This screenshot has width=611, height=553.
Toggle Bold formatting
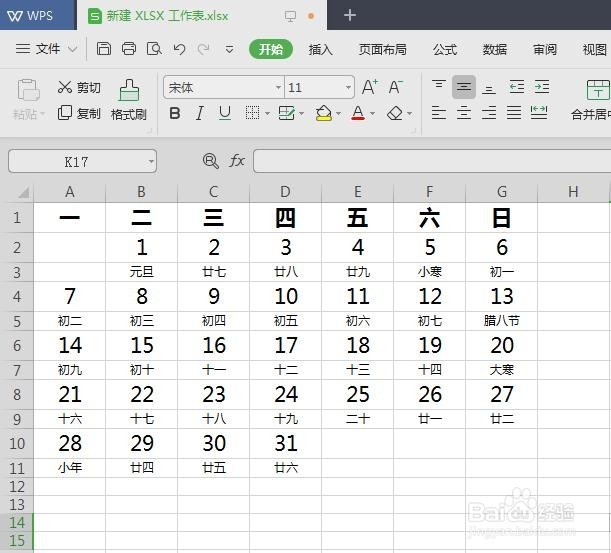coord(175,113)
